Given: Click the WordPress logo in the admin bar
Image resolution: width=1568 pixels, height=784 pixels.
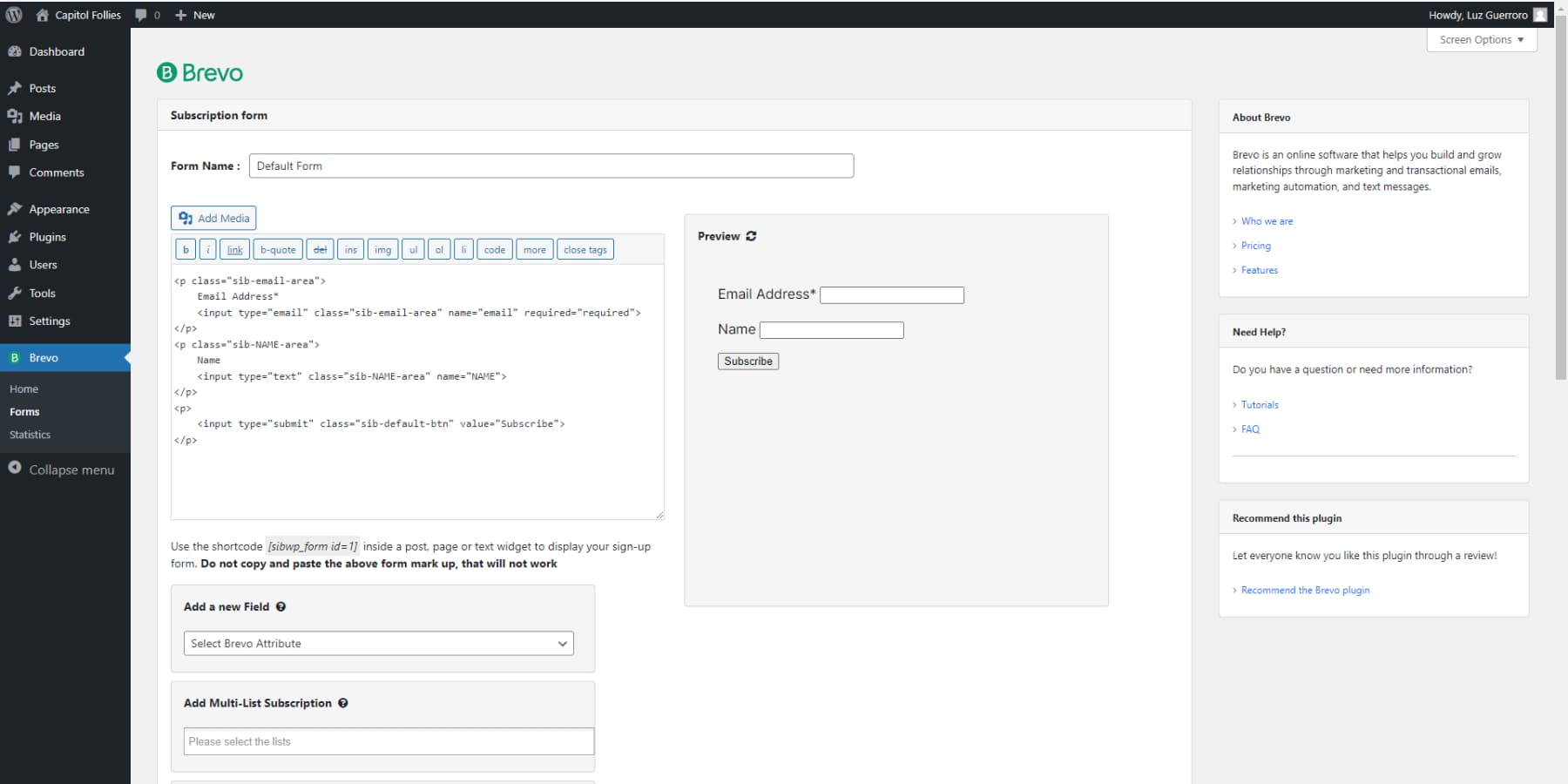Looking at the screenshot, I should pyautogui.click(x=13, y=14).
